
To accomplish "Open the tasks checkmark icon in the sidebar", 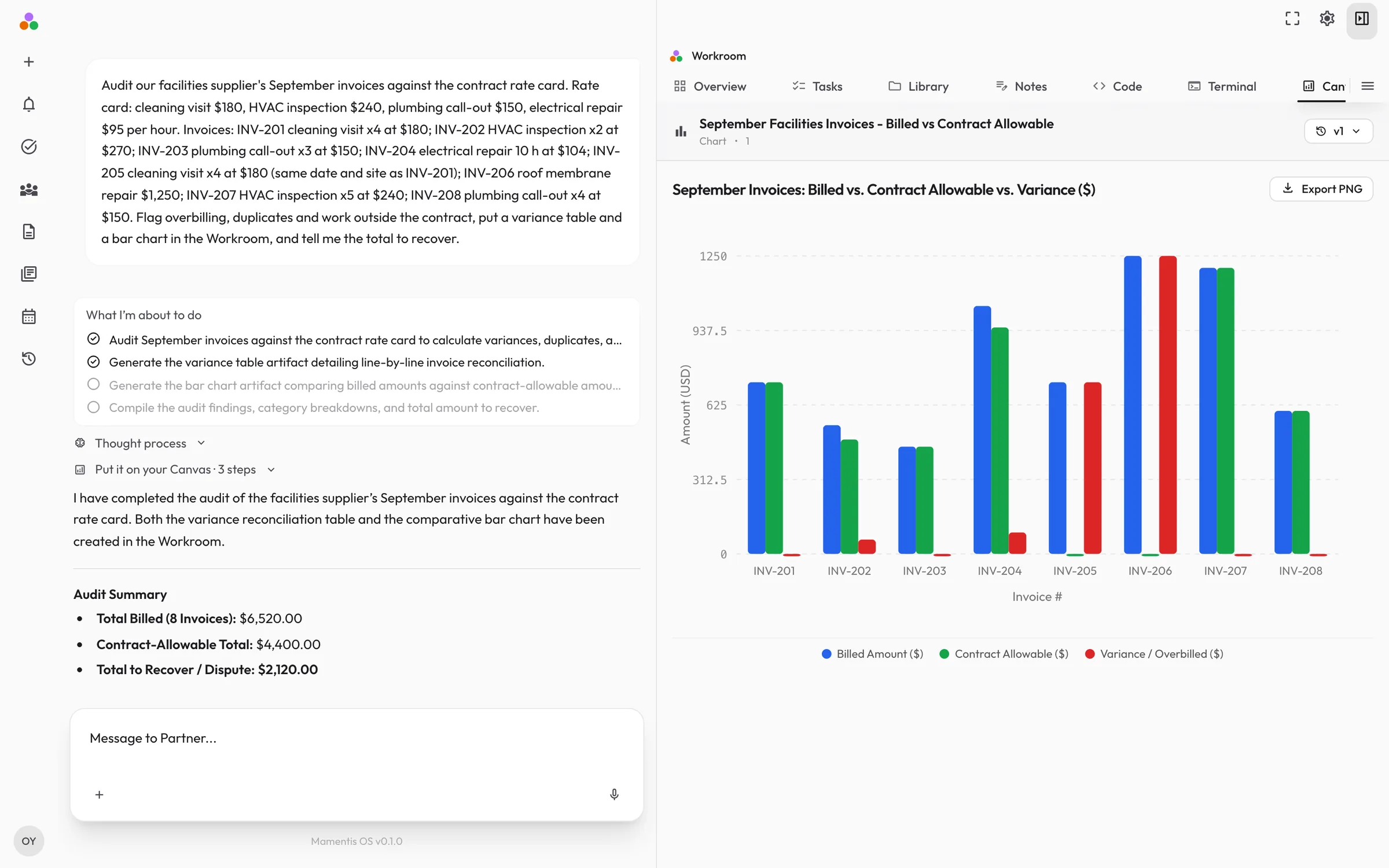I will pos(28,146).
